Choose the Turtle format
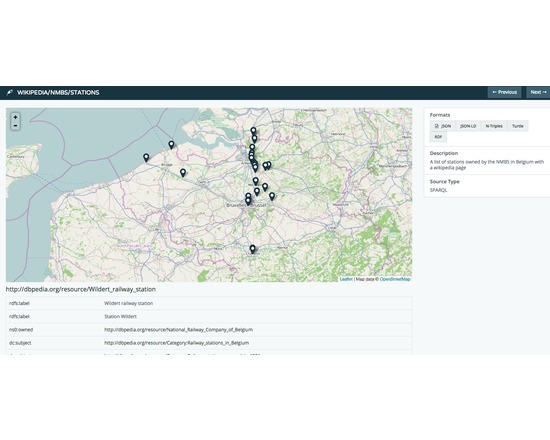 [x=518, y=126]
